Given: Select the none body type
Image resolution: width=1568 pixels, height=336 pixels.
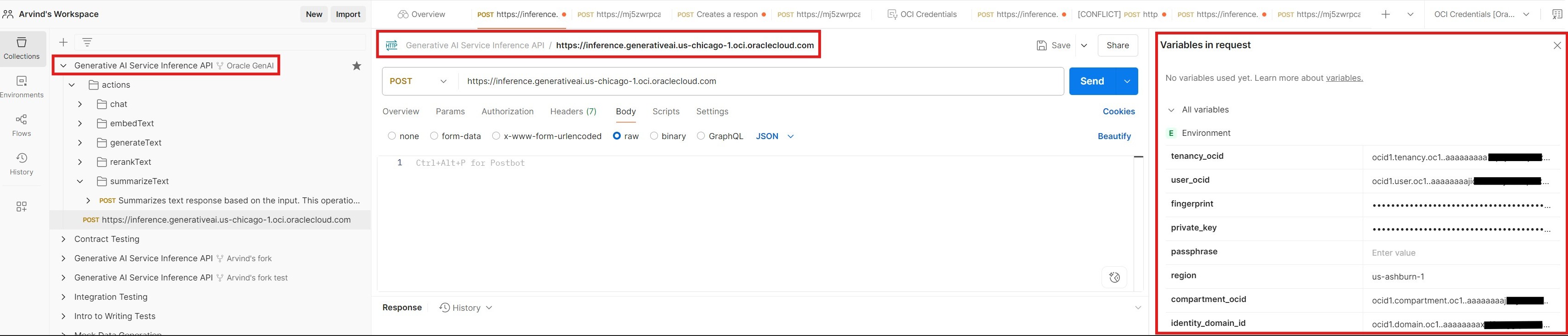Looking at the screenshot, I should point(391,136).
